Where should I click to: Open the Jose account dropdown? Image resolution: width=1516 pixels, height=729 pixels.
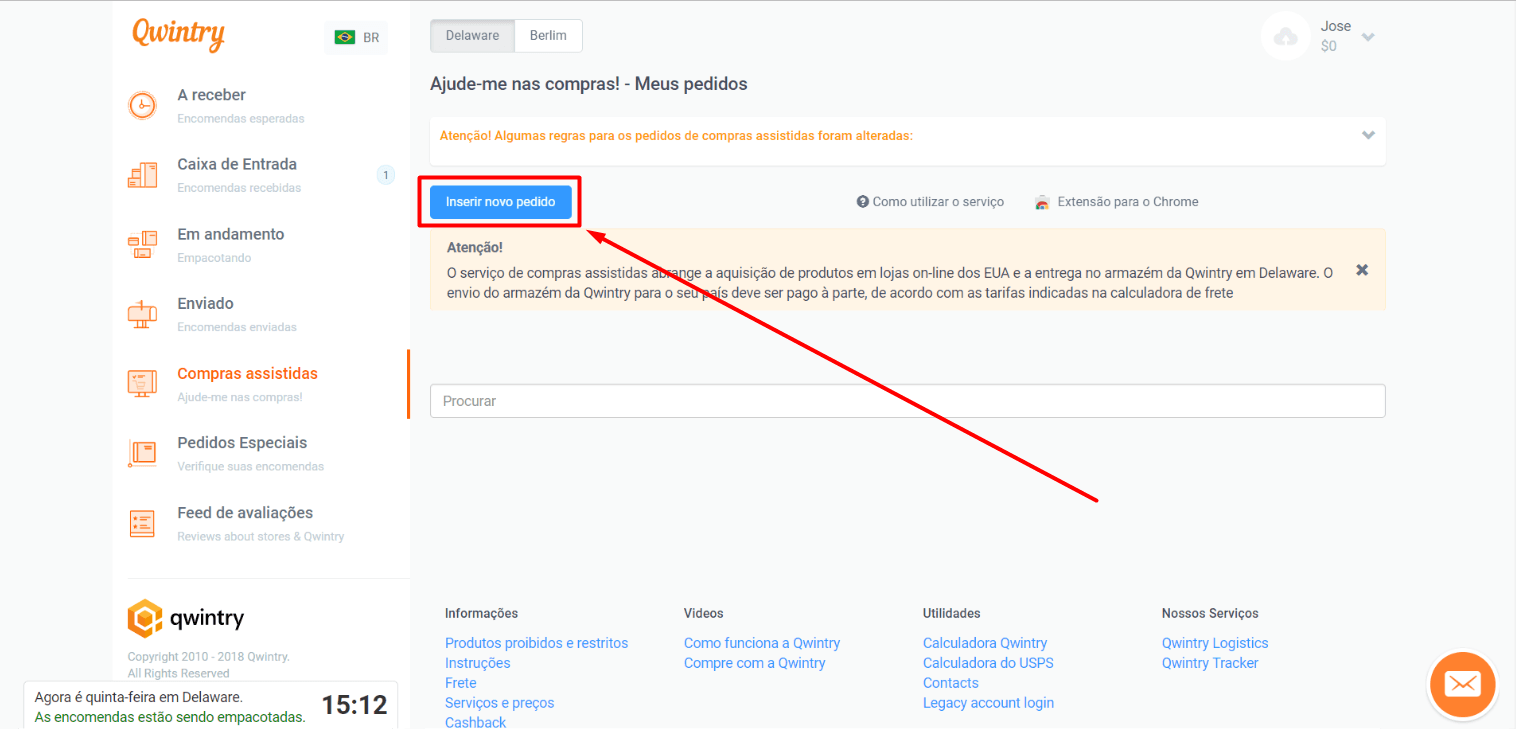pos(1369,35)
